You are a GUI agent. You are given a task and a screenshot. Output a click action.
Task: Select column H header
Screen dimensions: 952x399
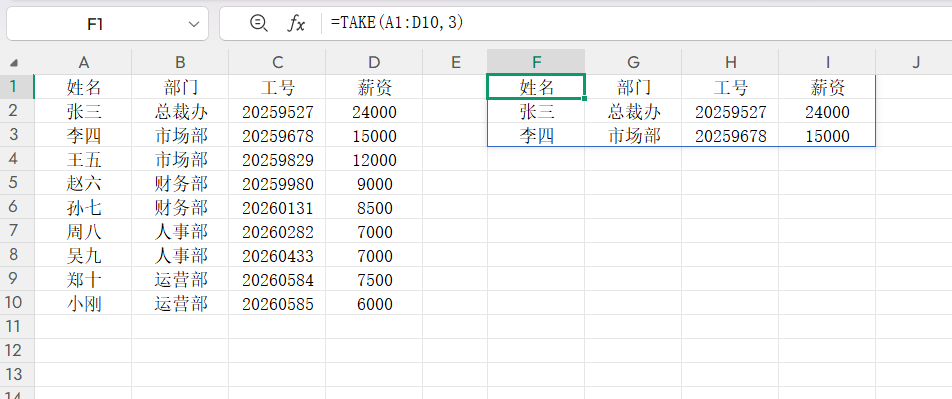pos(730,62)
